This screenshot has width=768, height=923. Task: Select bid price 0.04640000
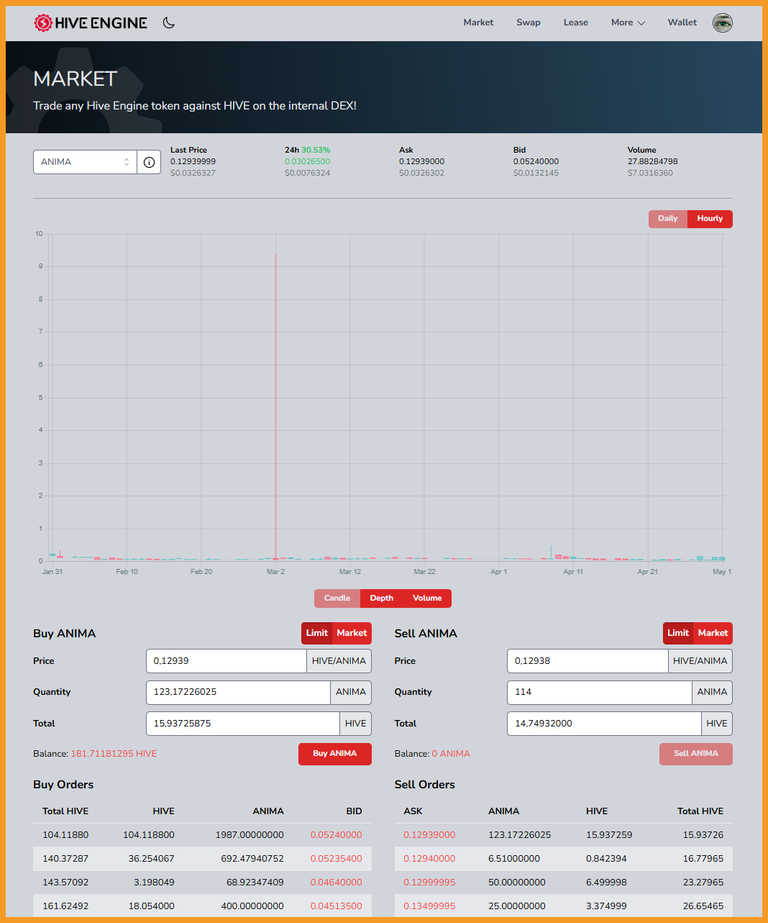336,882
